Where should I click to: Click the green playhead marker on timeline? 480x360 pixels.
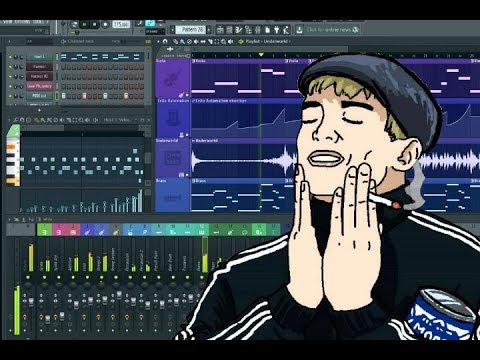[x=261, y=54]
